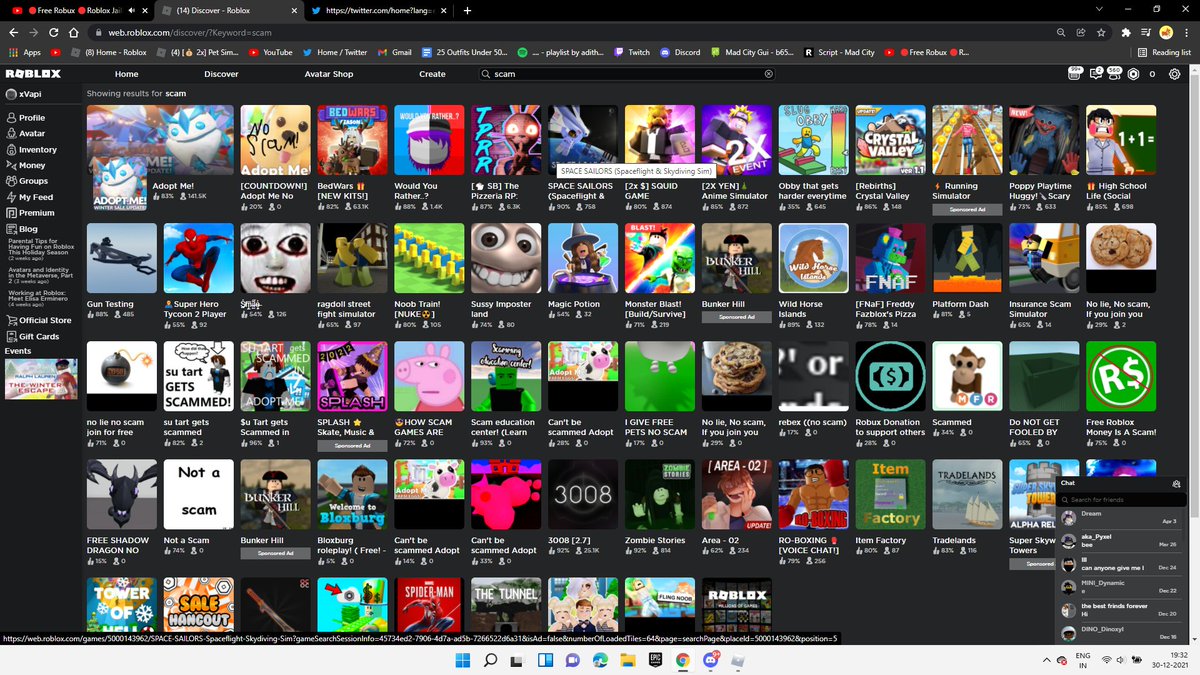Click the search magnifier icon in Roblox header
This screenshot has height=675, width=1200.
pyautogui.click(x=486, y=74)
